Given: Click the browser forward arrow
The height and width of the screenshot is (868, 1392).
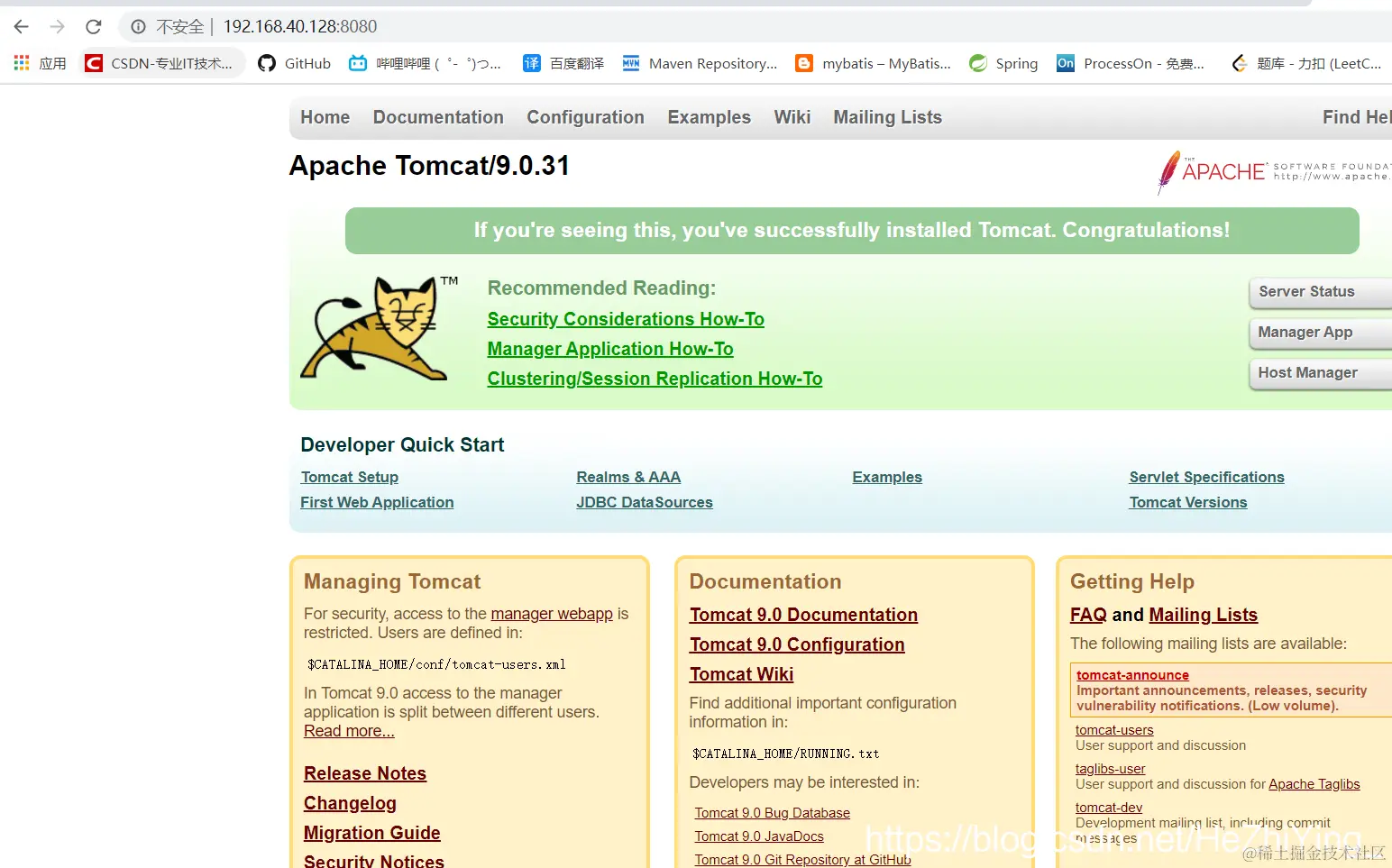Looking at the screenshot, I should tap(58, 27).
